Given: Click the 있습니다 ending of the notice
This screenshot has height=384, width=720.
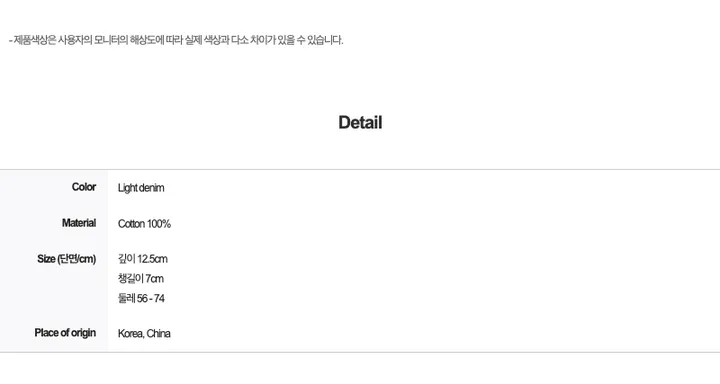Looking at the screenshot, I should click(325, 40).
